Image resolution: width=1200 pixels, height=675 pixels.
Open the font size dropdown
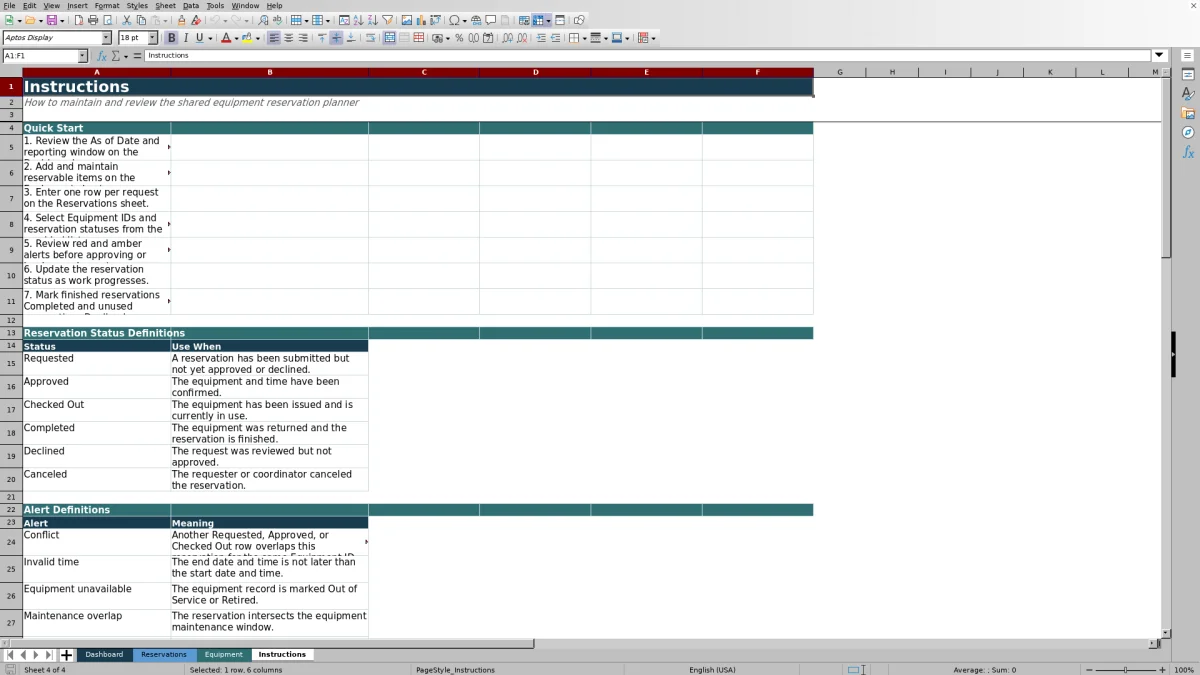[153, 38]
